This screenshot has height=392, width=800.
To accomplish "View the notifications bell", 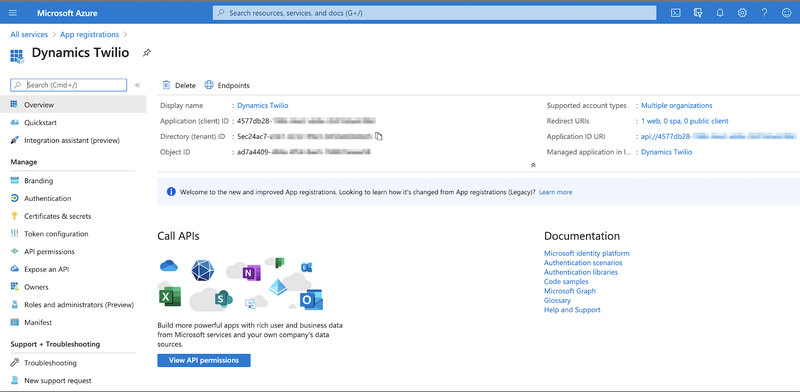I will point(720,13).
